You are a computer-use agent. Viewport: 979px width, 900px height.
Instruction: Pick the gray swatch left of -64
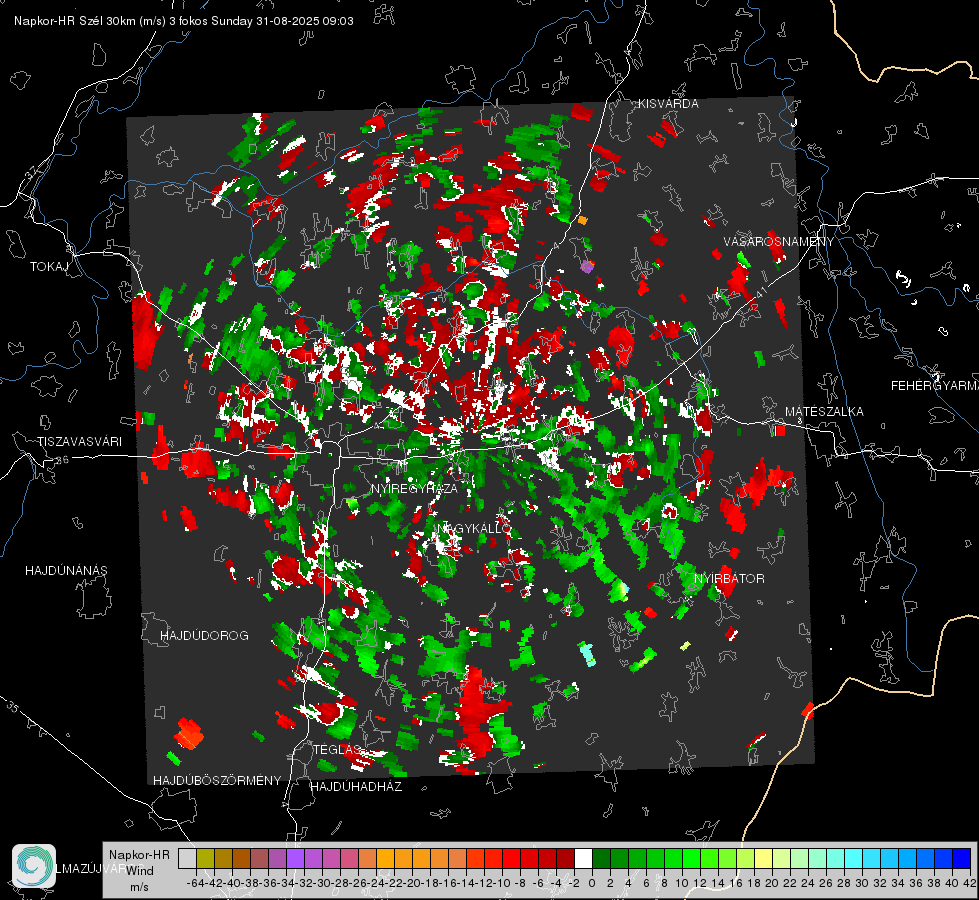tap(187, 859)
